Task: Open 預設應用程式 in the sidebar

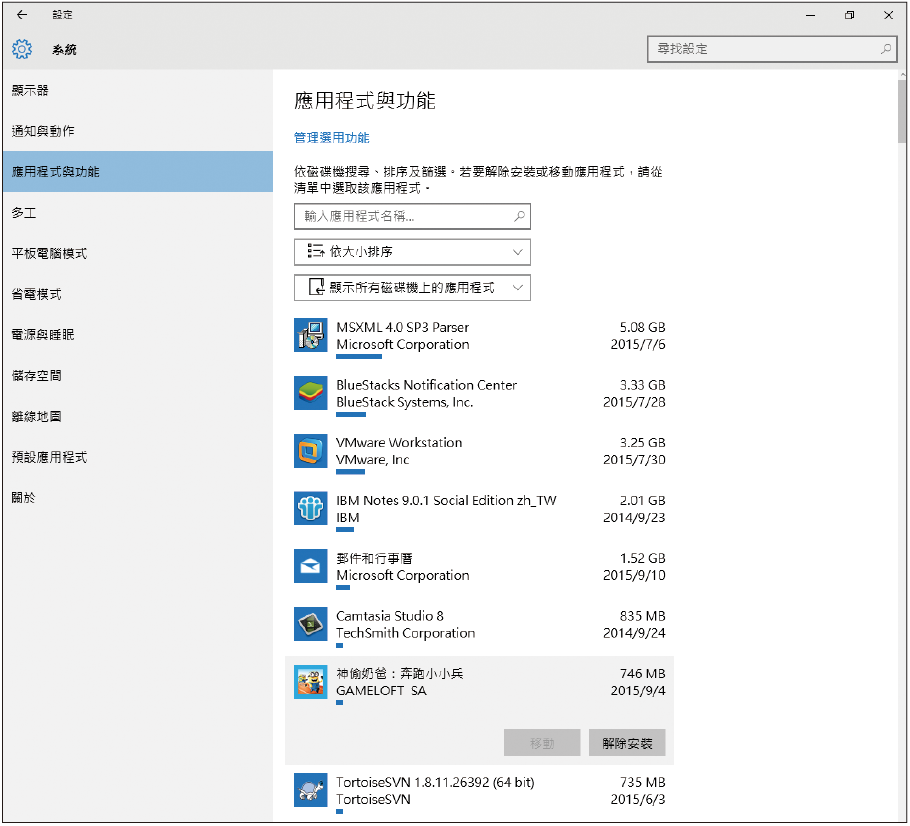Action: click(138, 457)
